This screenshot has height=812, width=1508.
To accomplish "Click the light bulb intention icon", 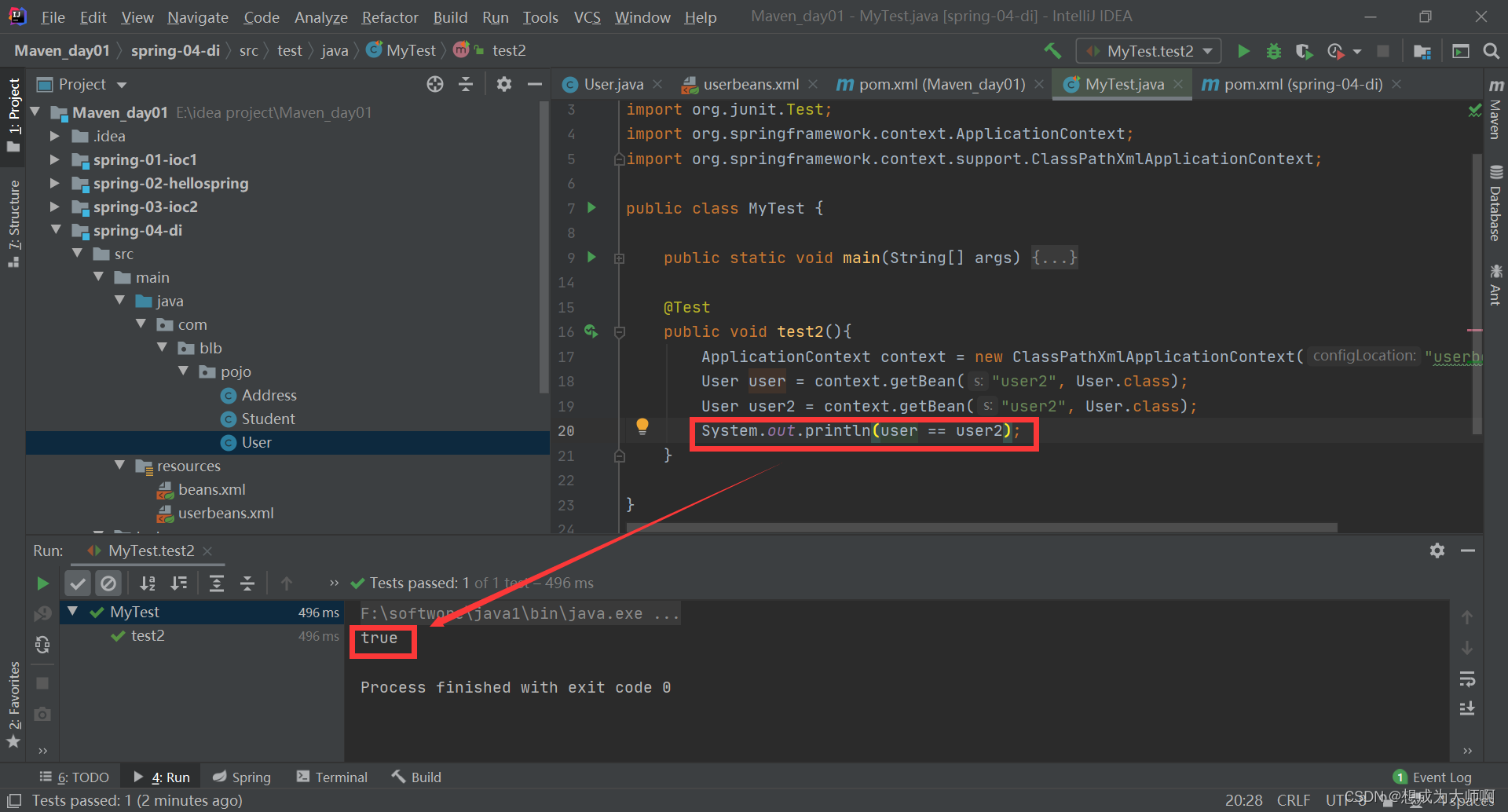I will coord(642,426).
